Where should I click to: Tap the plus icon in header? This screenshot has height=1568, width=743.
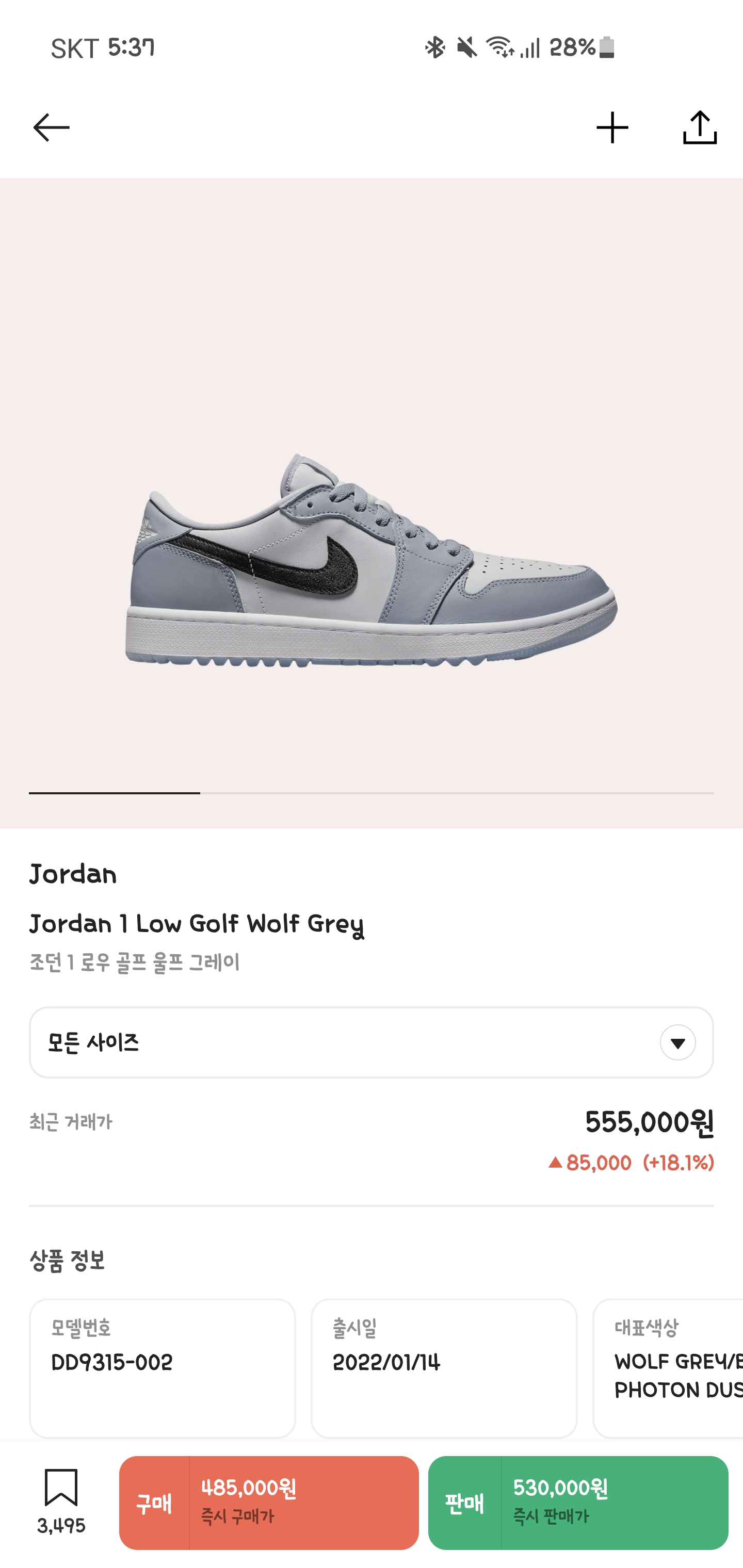[612, 128]
